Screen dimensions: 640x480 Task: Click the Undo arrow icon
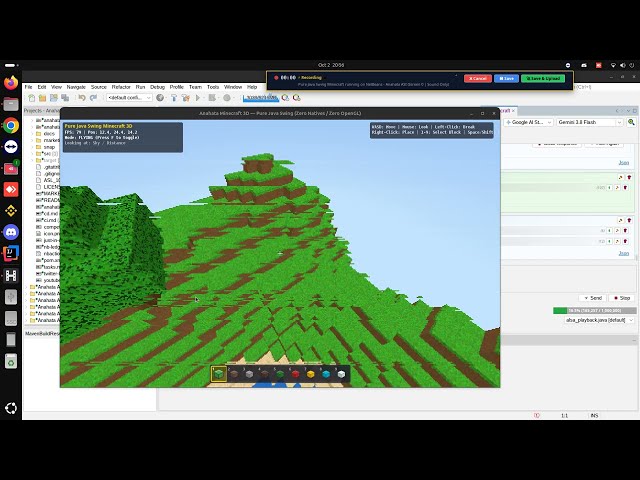(x=82, y=98)
